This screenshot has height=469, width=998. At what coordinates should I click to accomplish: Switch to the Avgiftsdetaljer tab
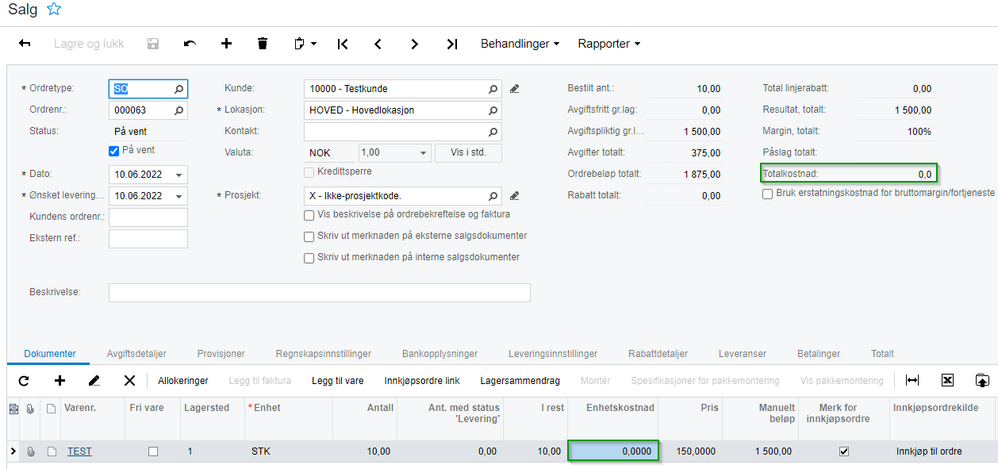pos(137,354)
